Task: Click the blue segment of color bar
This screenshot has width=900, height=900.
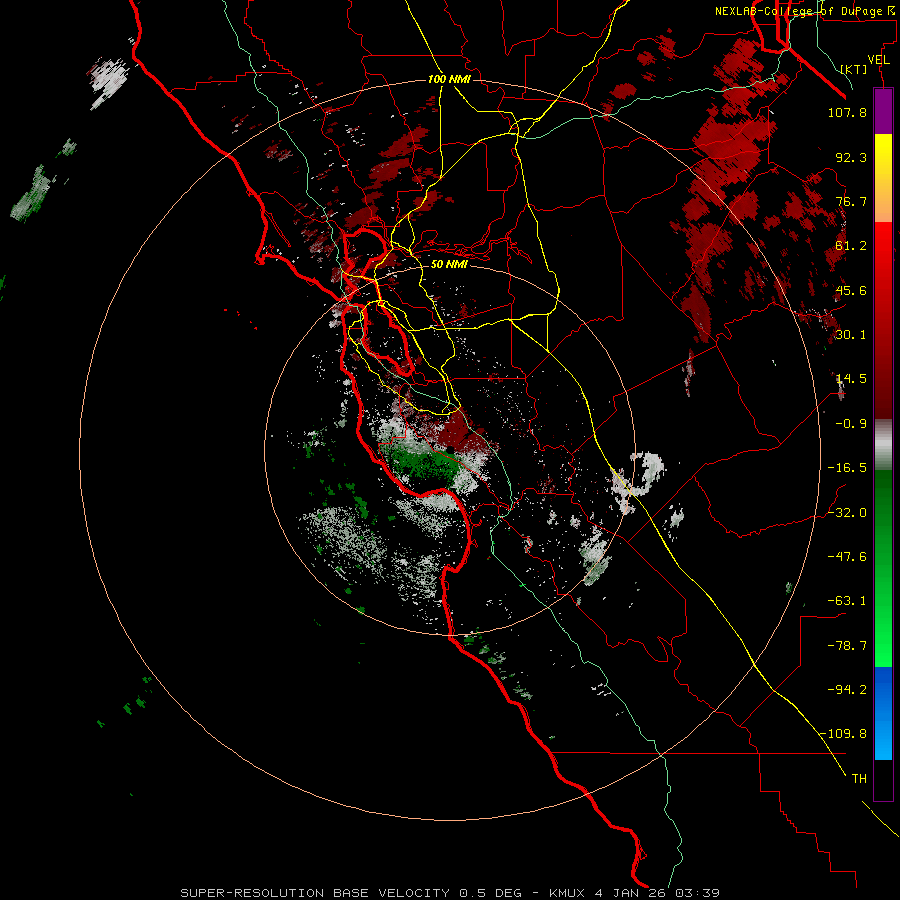Action: tap(883, 713)
